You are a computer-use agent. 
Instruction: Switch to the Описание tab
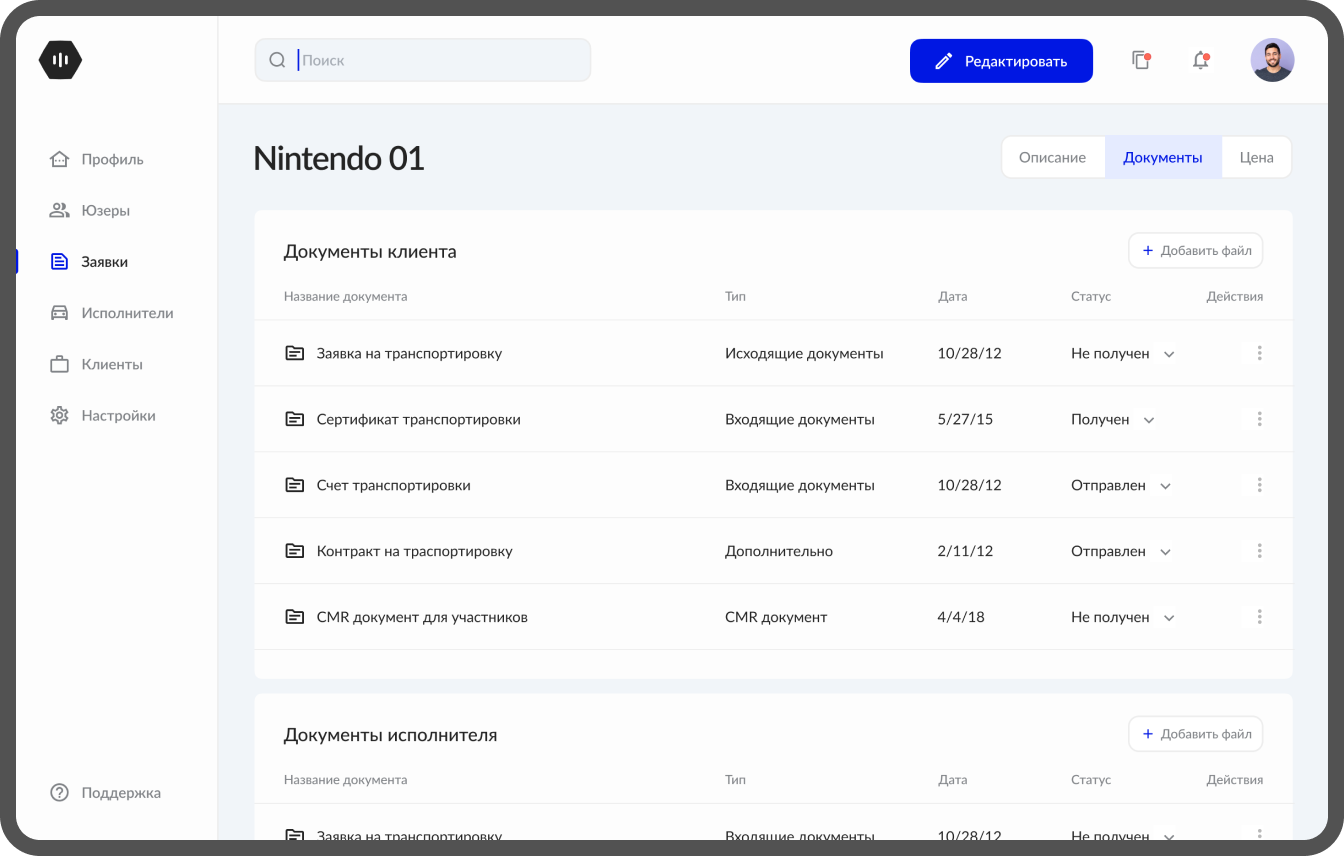pos(1052,158)
